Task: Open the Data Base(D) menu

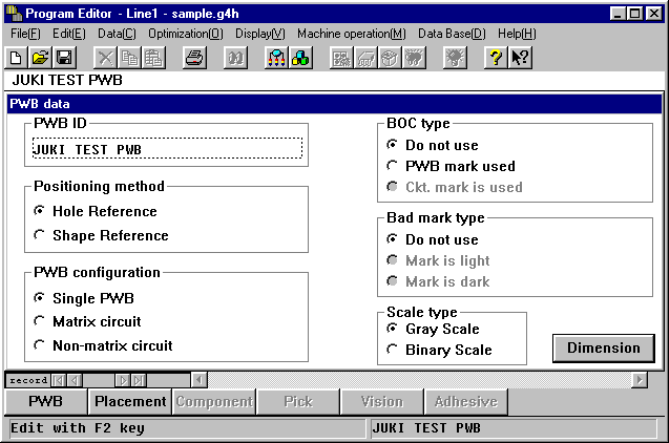Action: (452, 34)
